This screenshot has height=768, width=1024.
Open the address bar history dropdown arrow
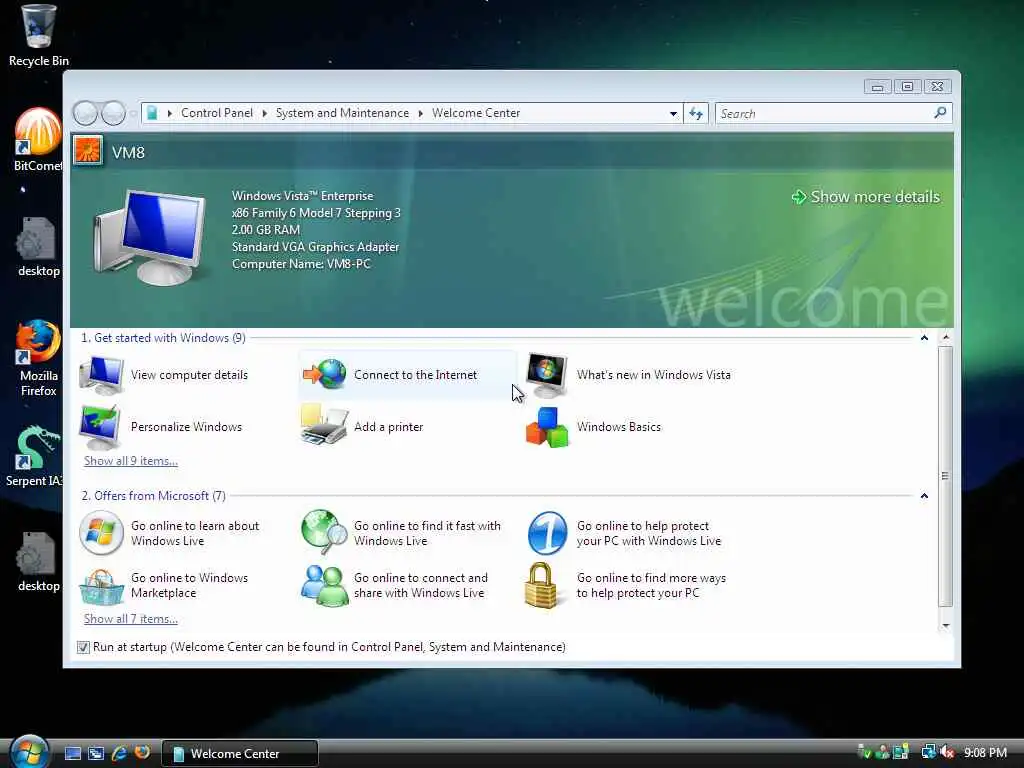(673, 114)
